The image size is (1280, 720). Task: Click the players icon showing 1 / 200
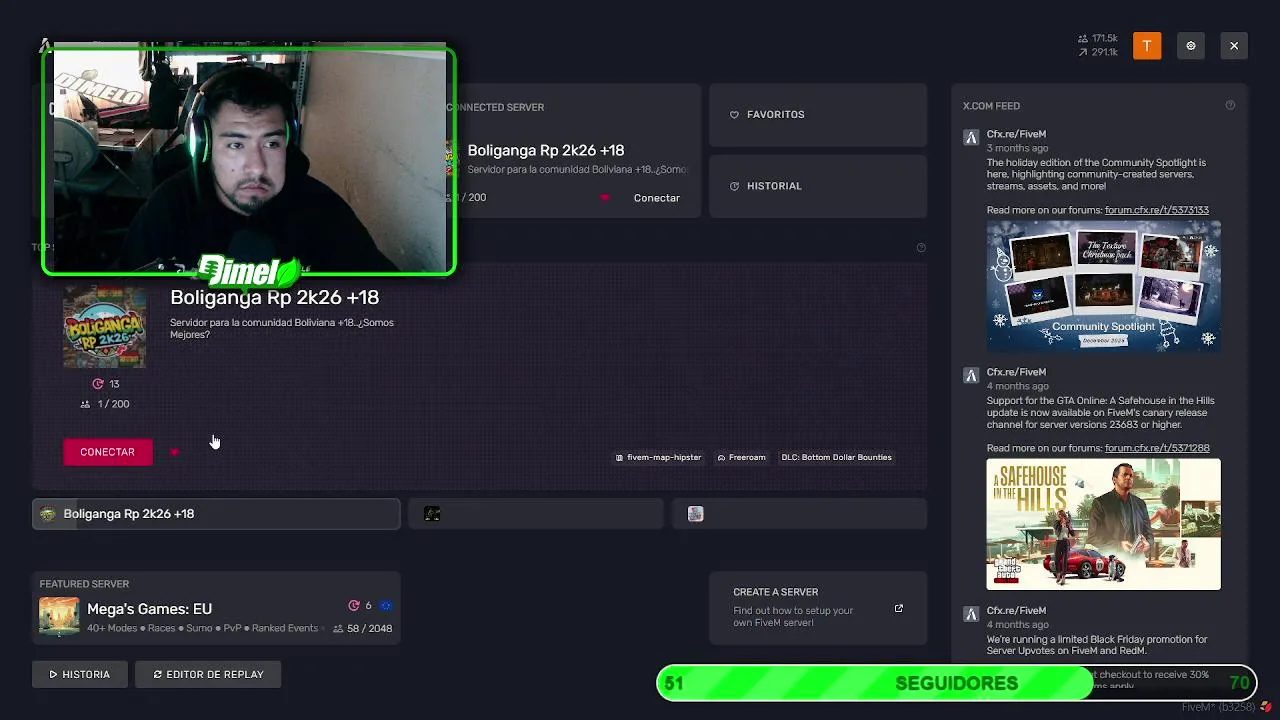pyautogui.click(x=85, y=404)
